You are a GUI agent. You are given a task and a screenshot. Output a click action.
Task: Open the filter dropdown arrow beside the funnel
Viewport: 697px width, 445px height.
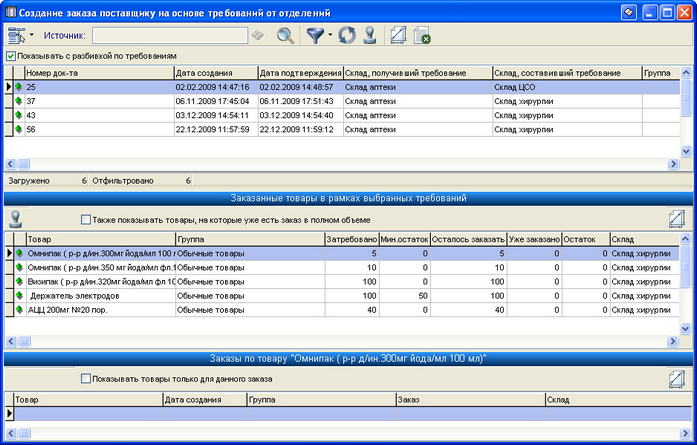(x=330, y=35)
